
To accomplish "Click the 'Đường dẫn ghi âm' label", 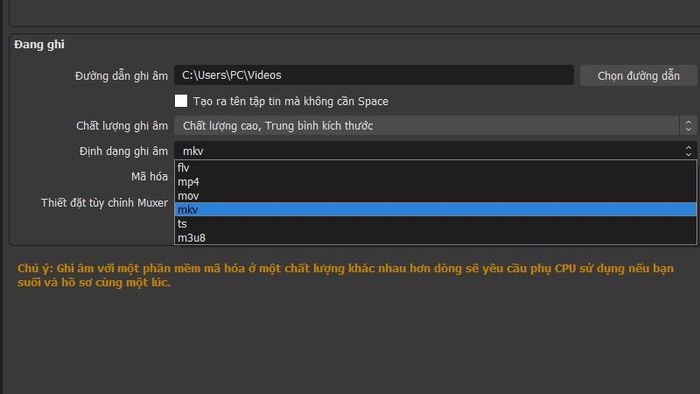I will (x=121, y=76).
